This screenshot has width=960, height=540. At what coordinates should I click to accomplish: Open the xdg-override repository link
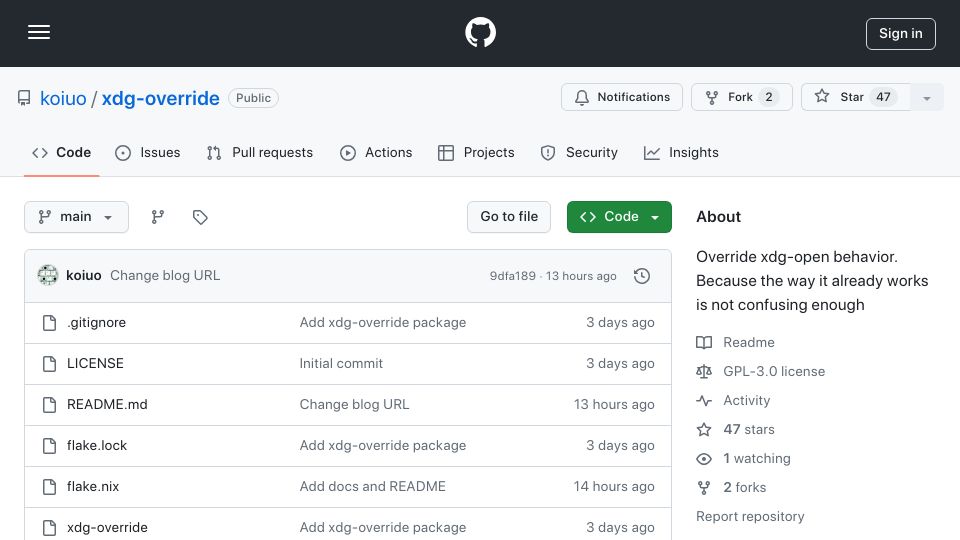[x=160, y=98]
